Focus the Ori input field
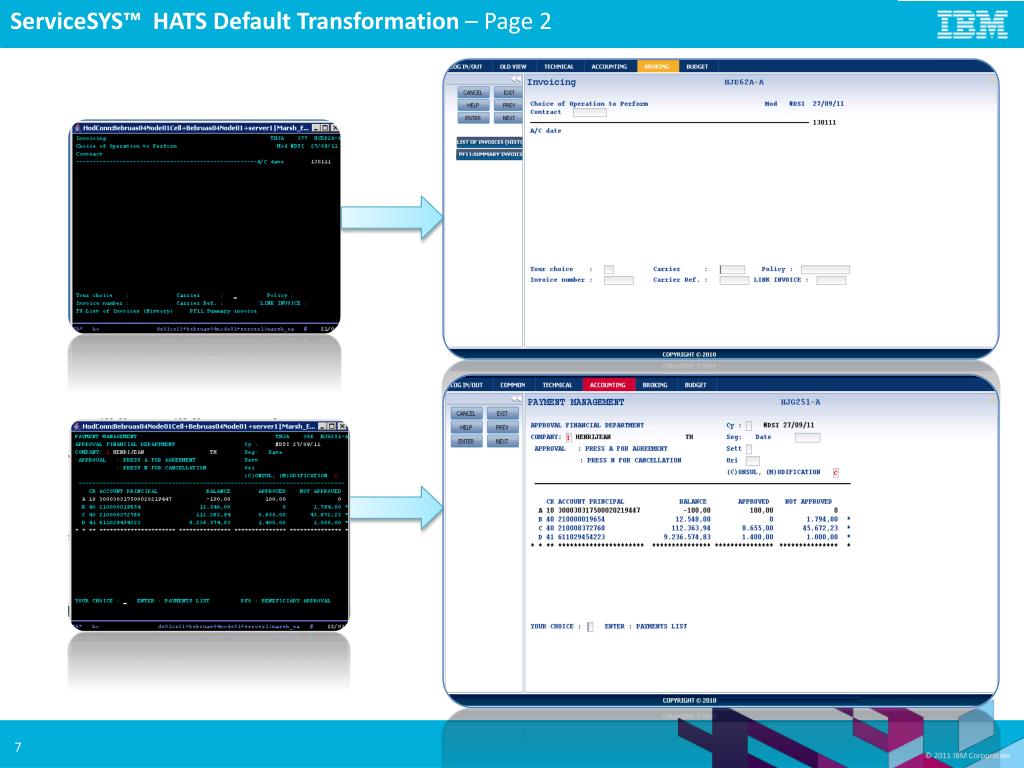Screen dimensions: 1024x768 [752, 461]
